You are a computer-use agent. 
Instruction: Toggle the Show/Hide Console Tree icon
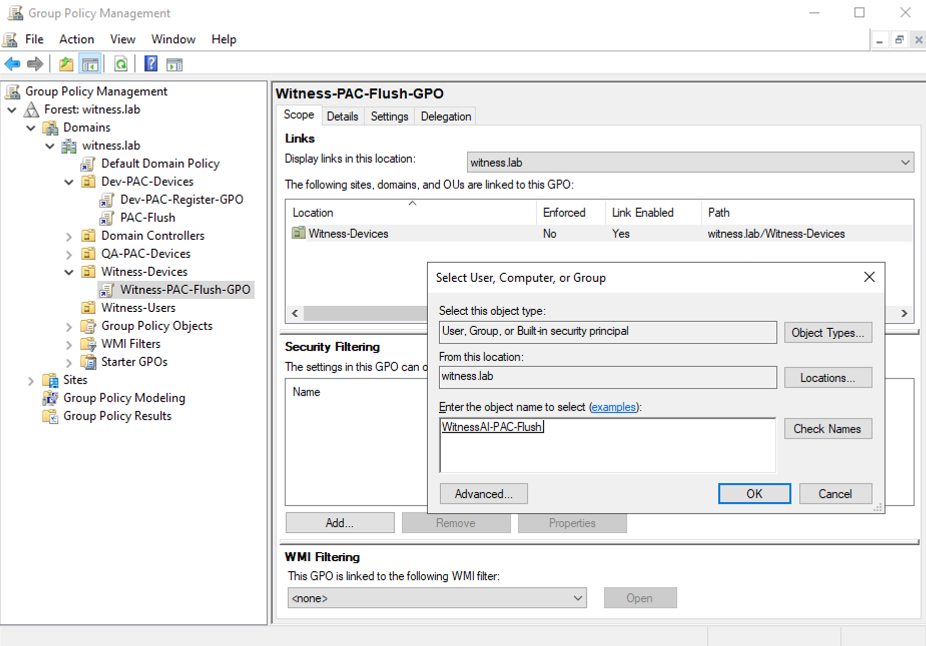click(x=90, y=64)
